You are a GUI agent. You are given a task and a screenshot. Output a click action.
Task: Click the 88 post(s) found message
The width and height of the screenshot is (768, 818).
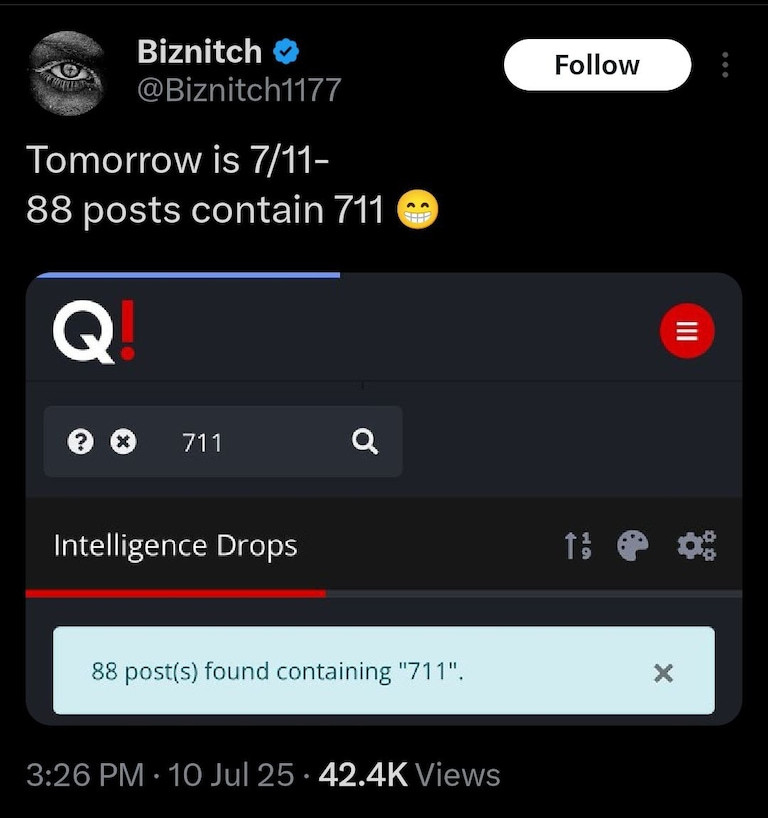pyautogui.click(x=278, y=671)
